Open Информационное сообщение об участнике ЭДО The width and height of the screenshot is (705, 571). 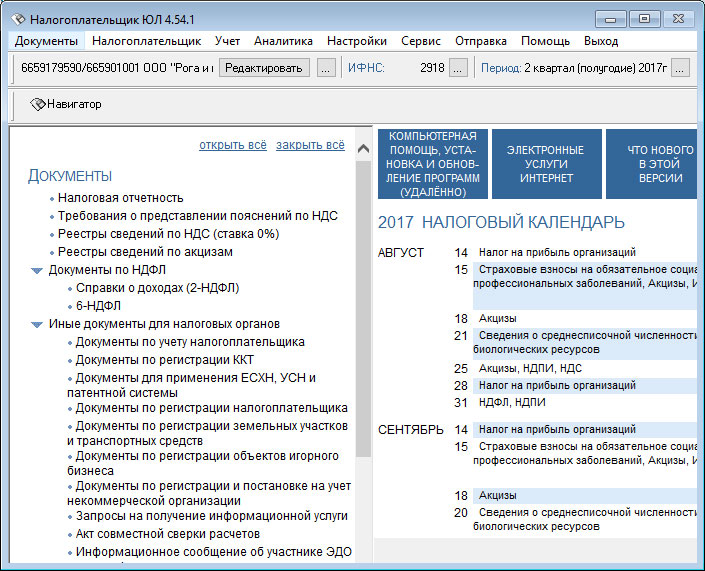coord(214,552)
